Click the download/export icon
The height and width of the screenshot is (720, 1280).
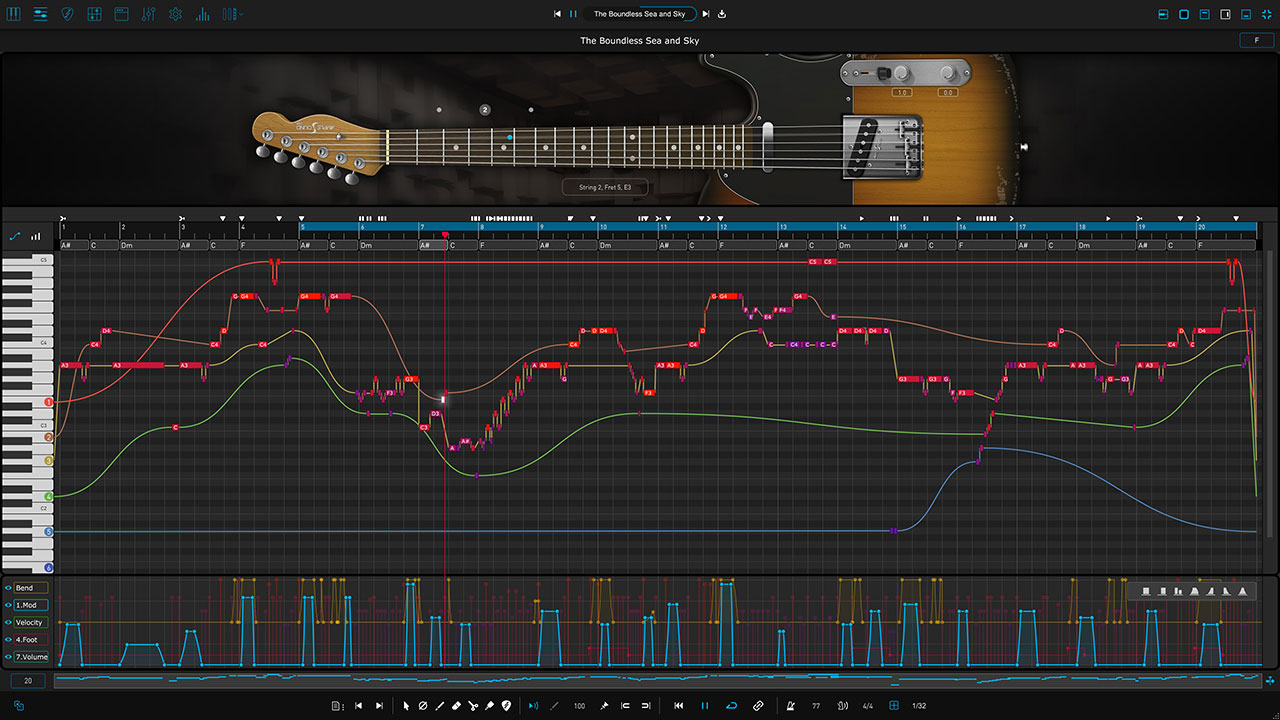[x=722, y=14]
